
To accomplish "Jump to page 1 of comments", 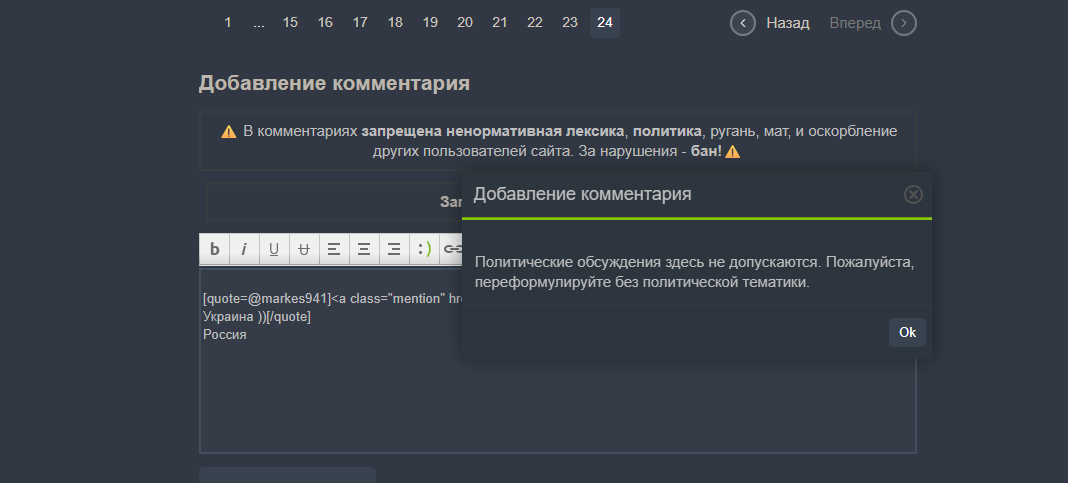I will point(227,23).
